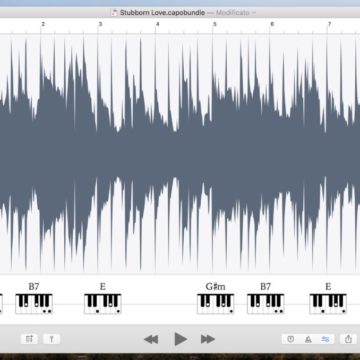Select the E piano diagram below bar 7
Viewport: 360px width, 360px height.
click(328, 304)
